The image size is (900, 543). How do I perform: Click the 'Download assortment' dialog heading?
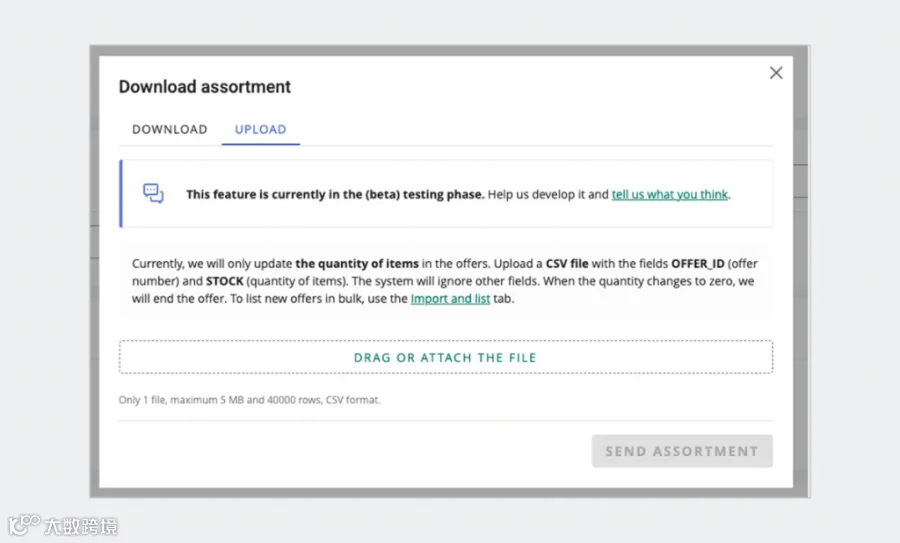click(205, 87)
